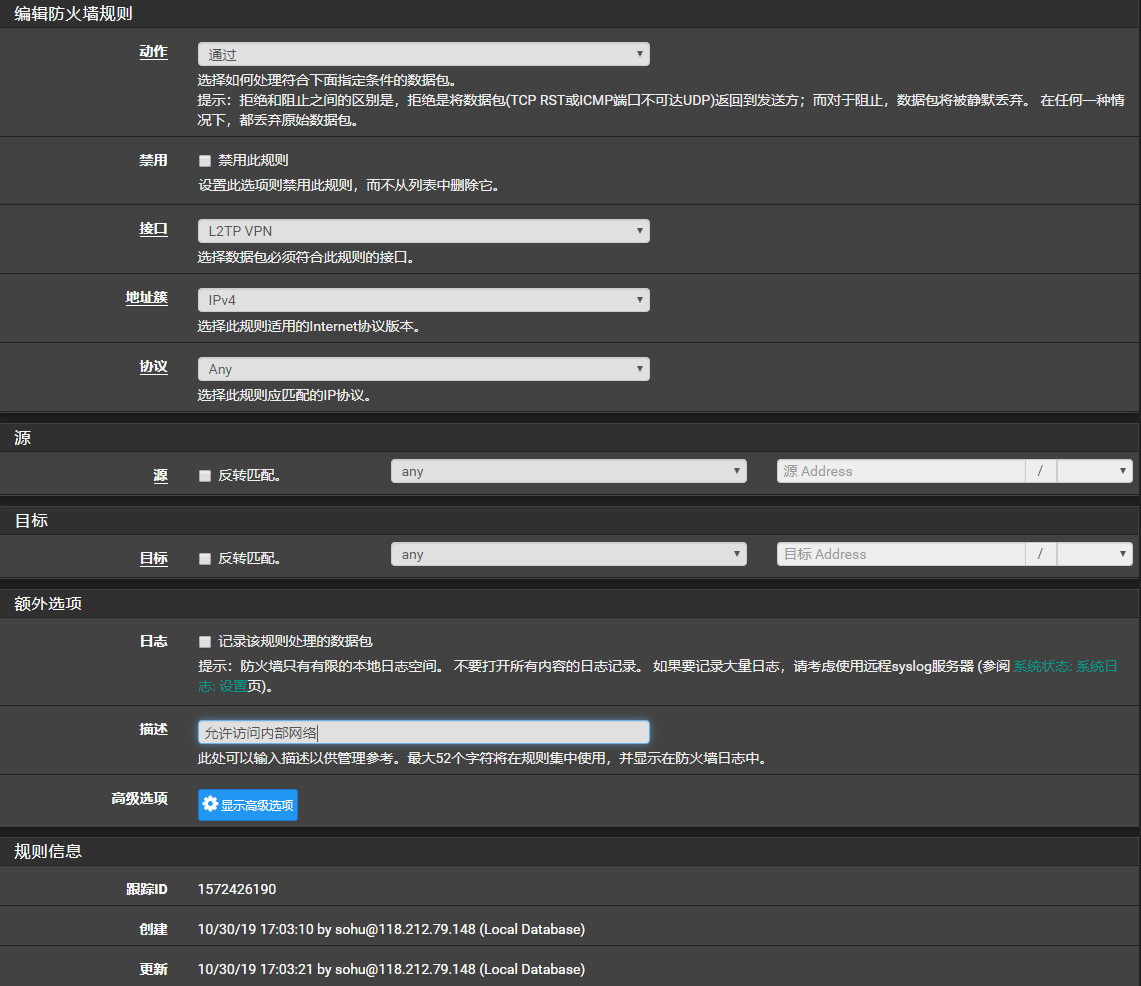The height and width of the screenshot is (986, 1141).
Task: Open the destination type dropdown set to any
Action: click(x=568, y=554)
